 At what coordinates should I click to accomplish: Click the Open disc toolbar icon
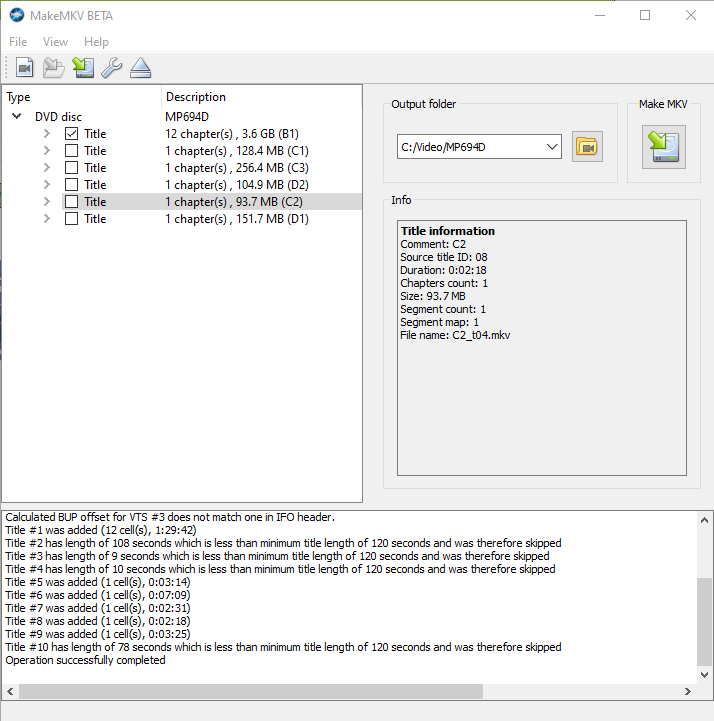click(54, 68)
